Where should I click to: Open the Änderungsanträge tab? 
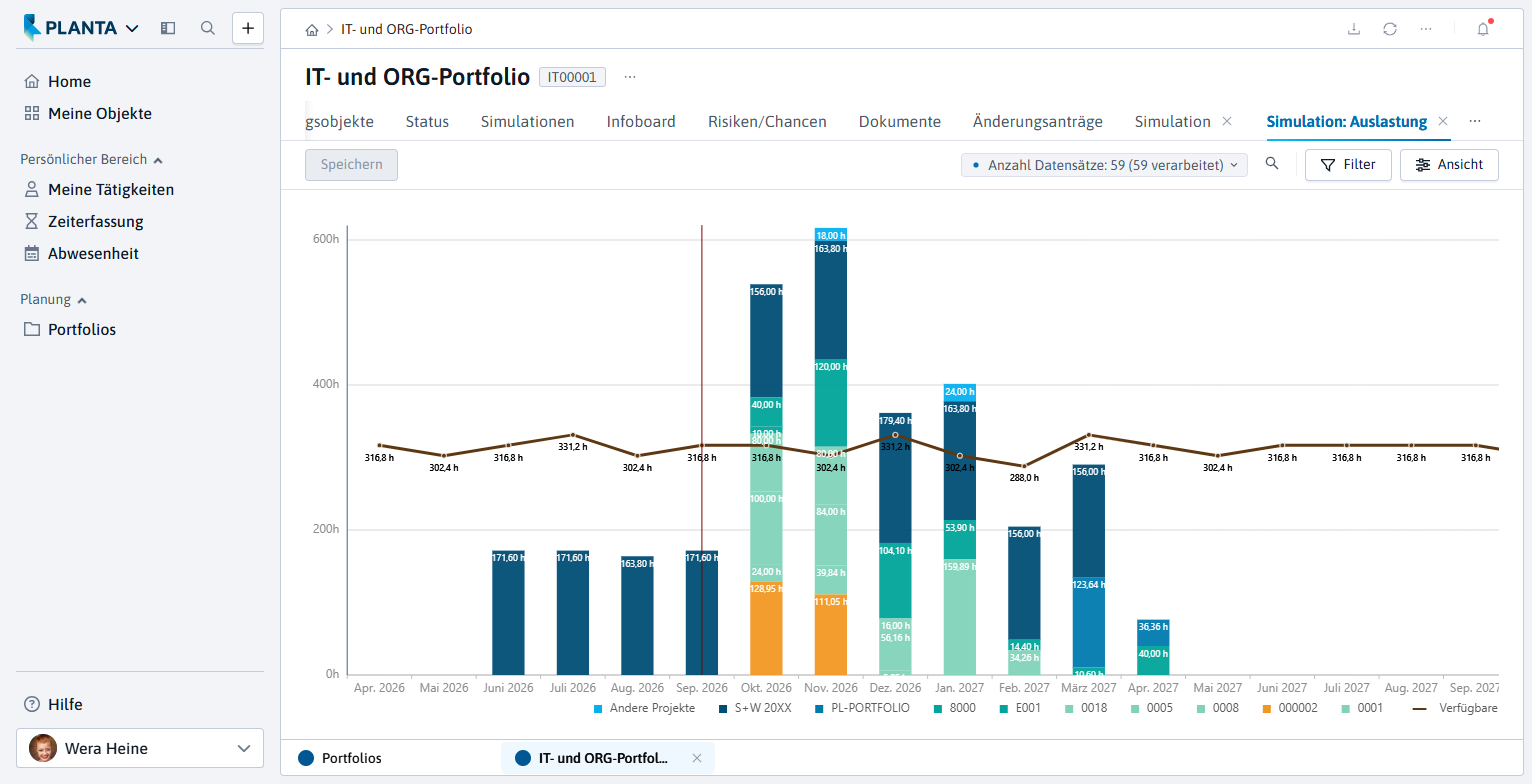pos(1038,122)
